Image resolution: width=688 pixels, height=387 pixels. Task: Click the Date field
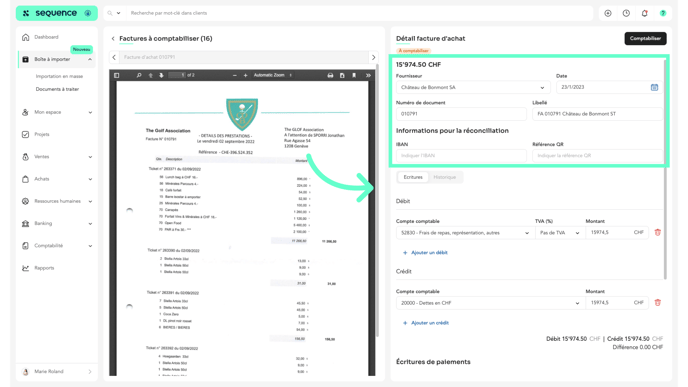609,87
